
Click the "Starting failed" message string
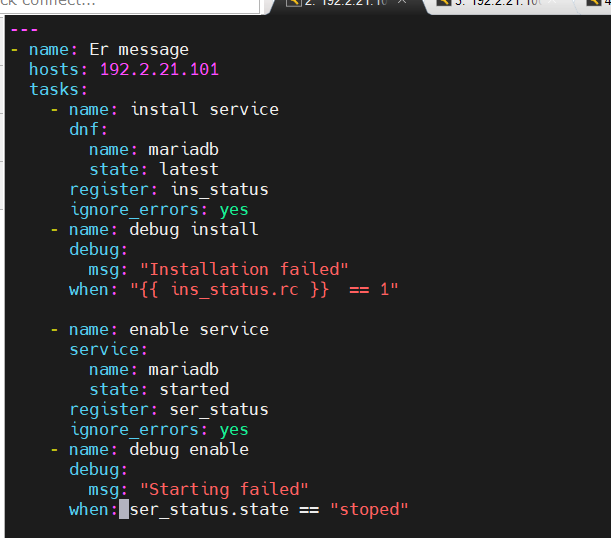[224, 489]
